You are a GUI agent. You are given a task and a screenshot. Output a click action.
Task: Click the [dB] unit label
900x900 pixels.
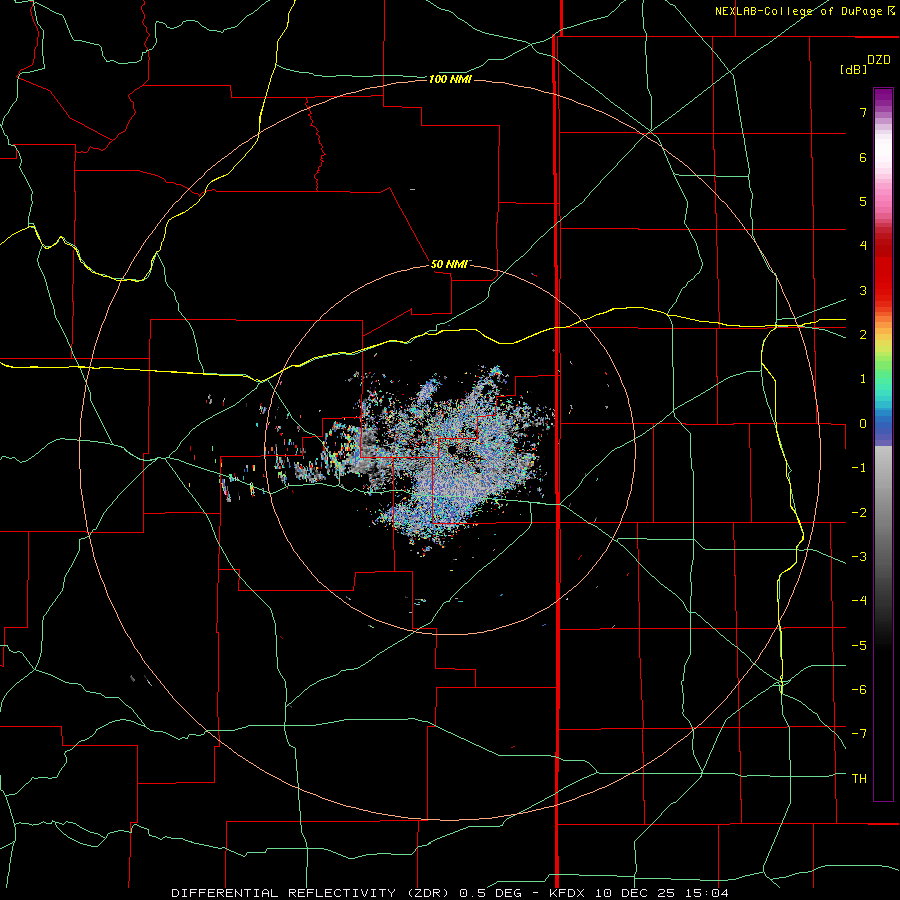coord(853,69)
